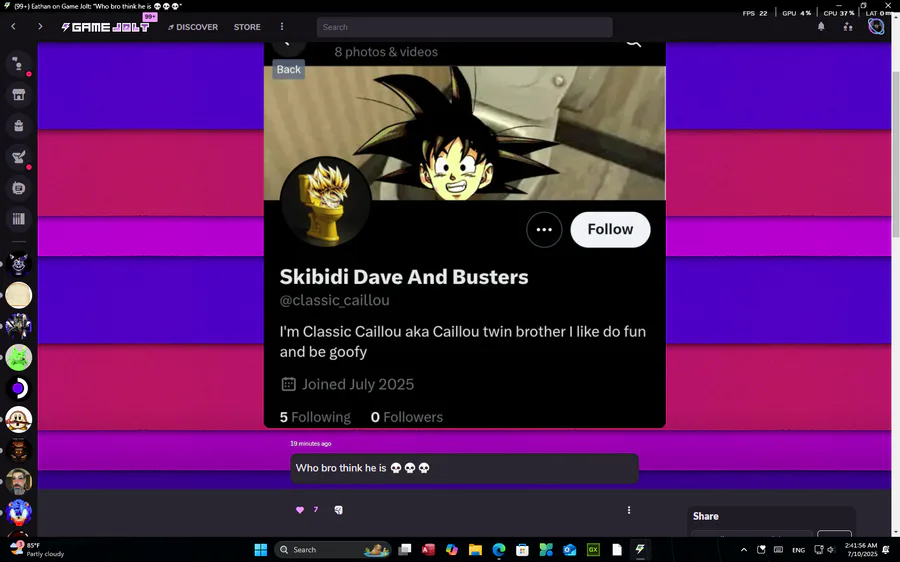Open Microsoft Access from the taskbar
Screen dimensions: 900x562
(x=428, y=549)
